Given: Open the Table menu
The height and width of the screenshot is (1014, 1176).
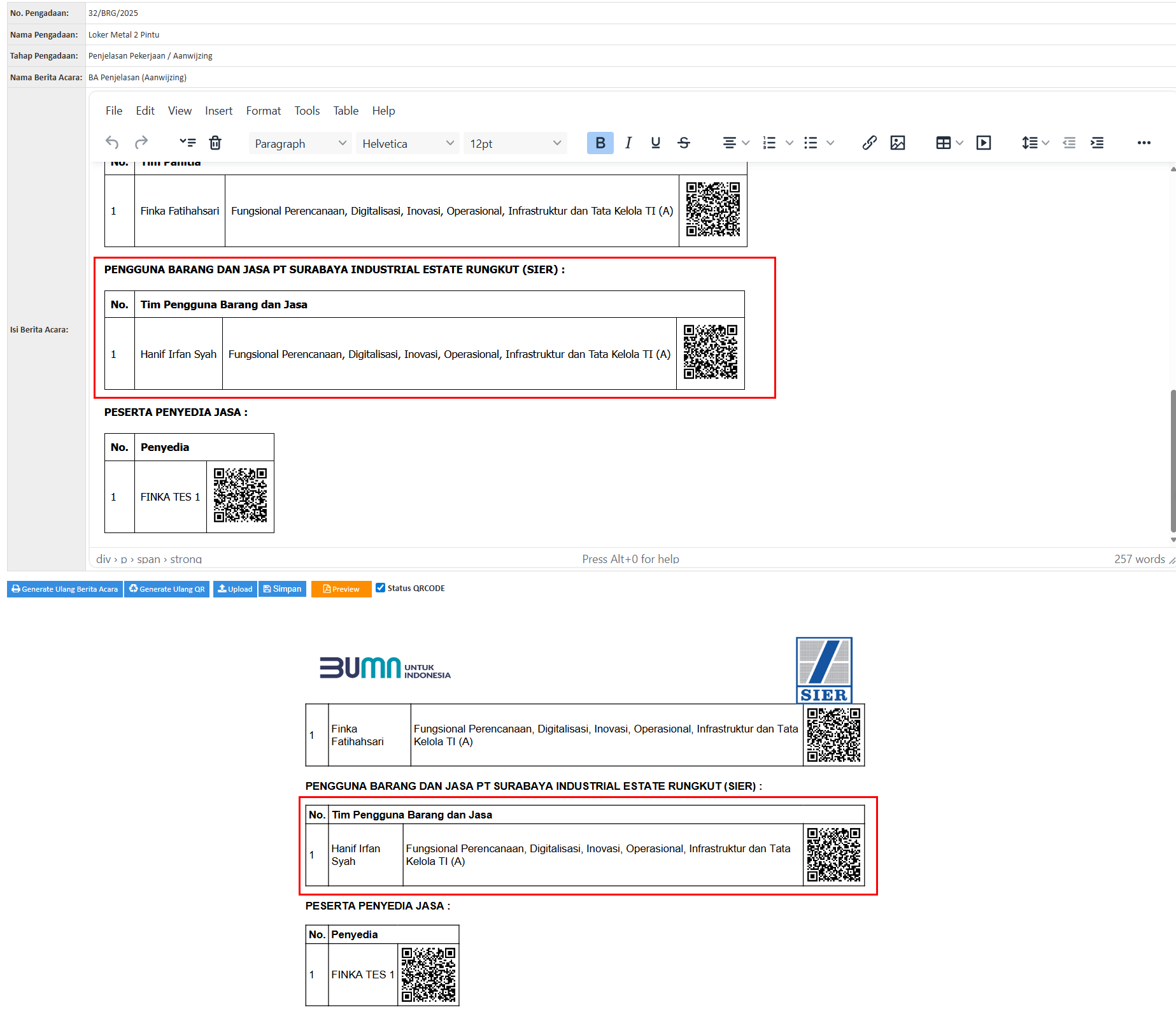Looking at the screenshot, I should [346, 111].
